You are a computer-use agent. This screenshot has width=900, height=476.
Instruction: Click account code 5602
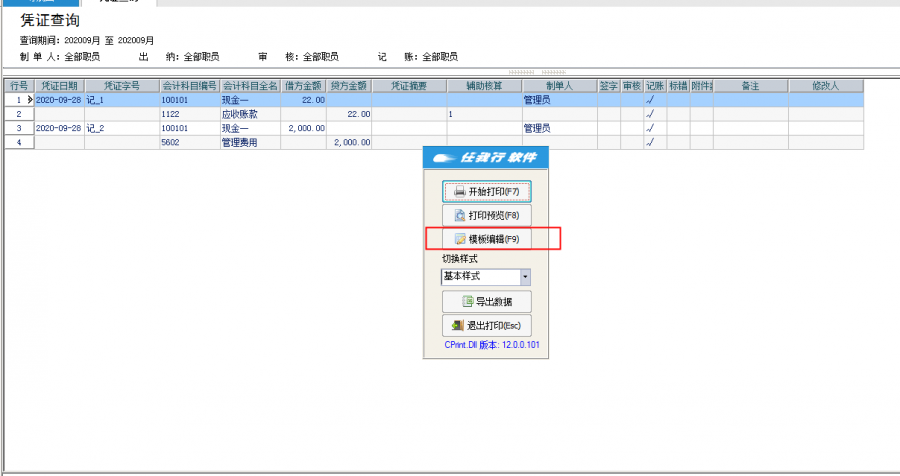point(189,142)
